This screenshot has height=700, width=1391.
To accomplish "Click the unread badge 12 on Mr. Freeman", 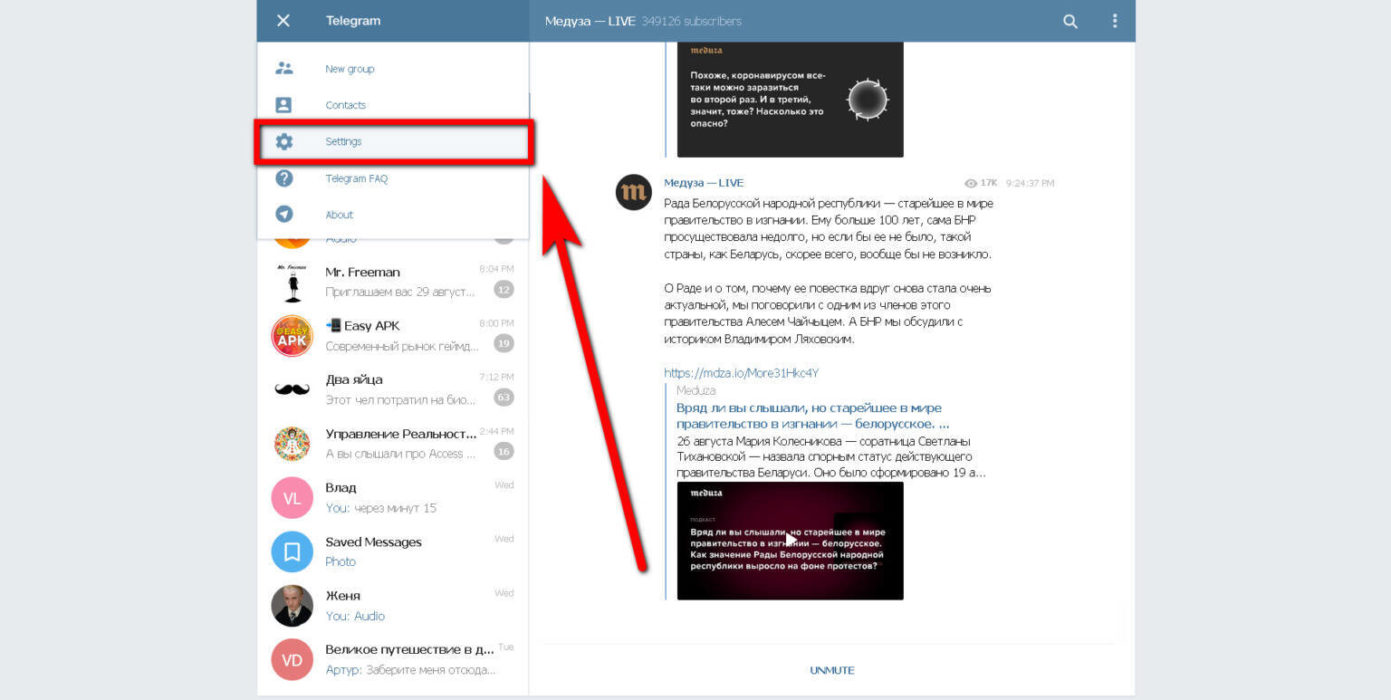I will click(504, 290).
